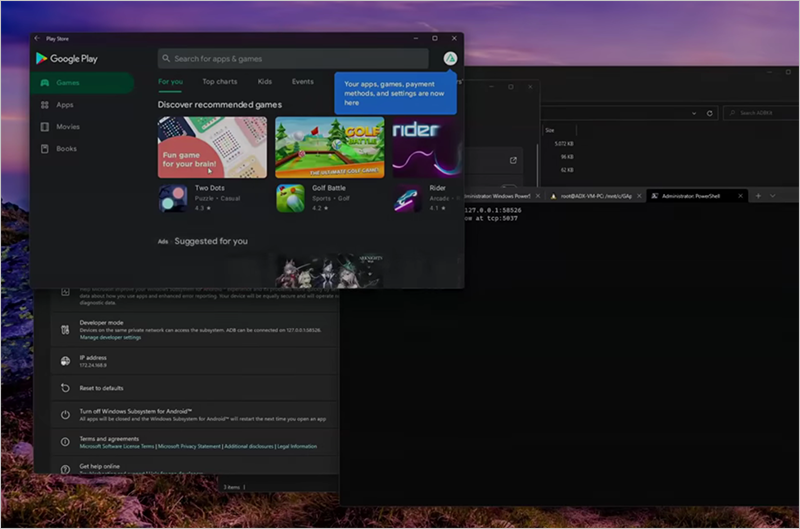Switch to the Kids tab

tap(265, 82)
